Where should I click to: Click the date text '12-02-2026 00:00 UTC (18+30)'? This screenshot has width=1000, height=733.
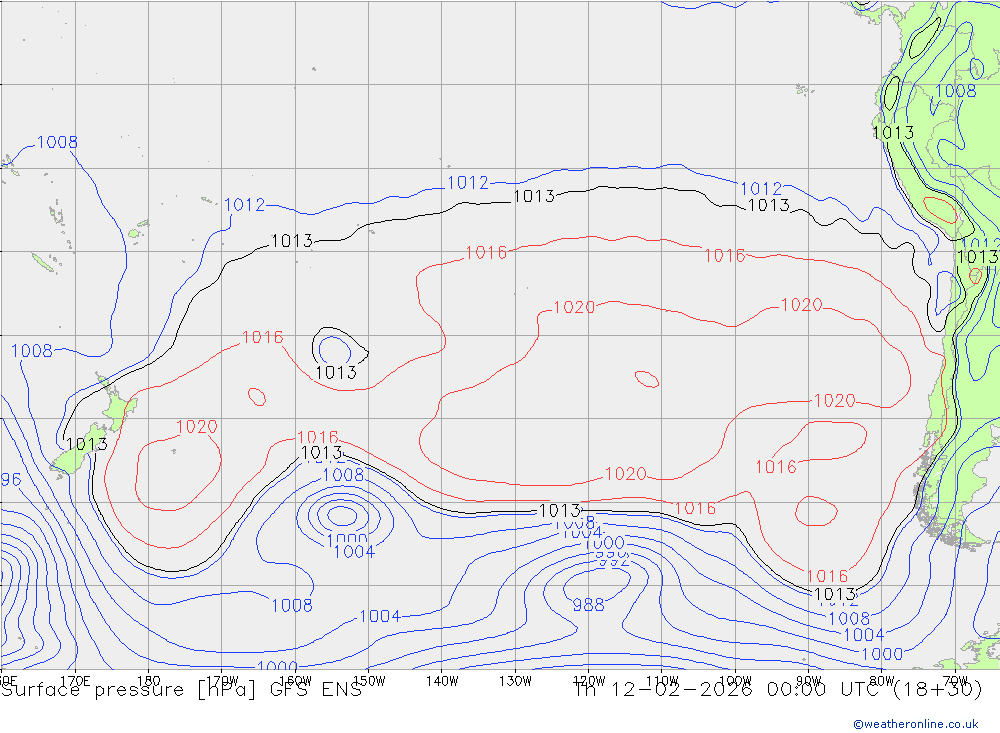(x=796, y=690)
